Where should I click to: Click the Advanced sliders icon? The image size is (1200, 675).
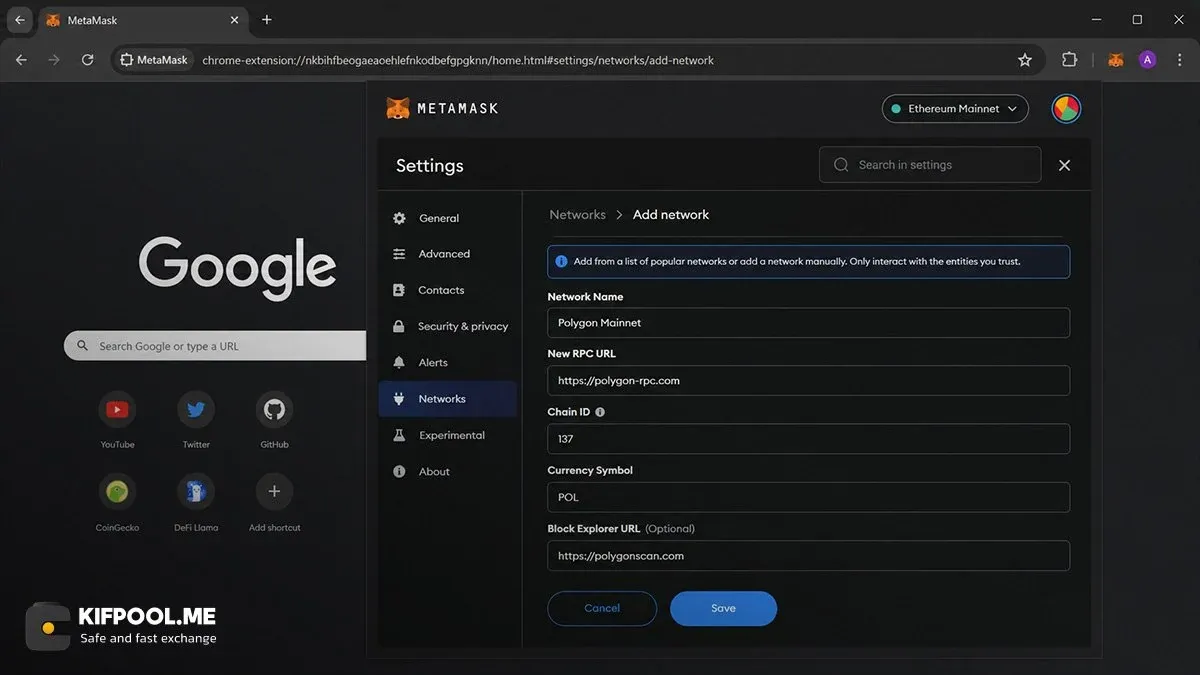(x=399, y=254)
